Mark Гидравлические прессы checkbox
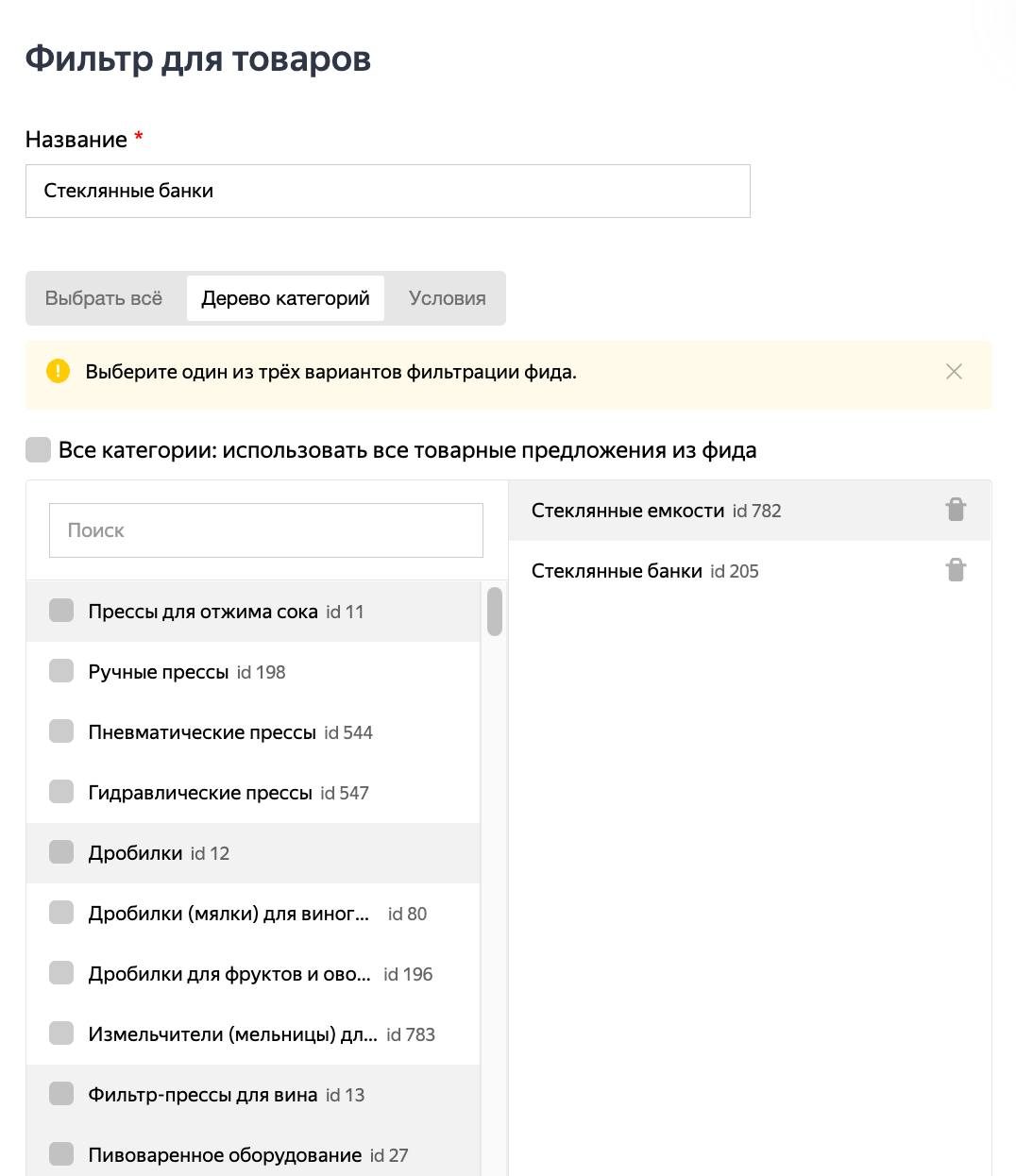 [x=61, y=793]
